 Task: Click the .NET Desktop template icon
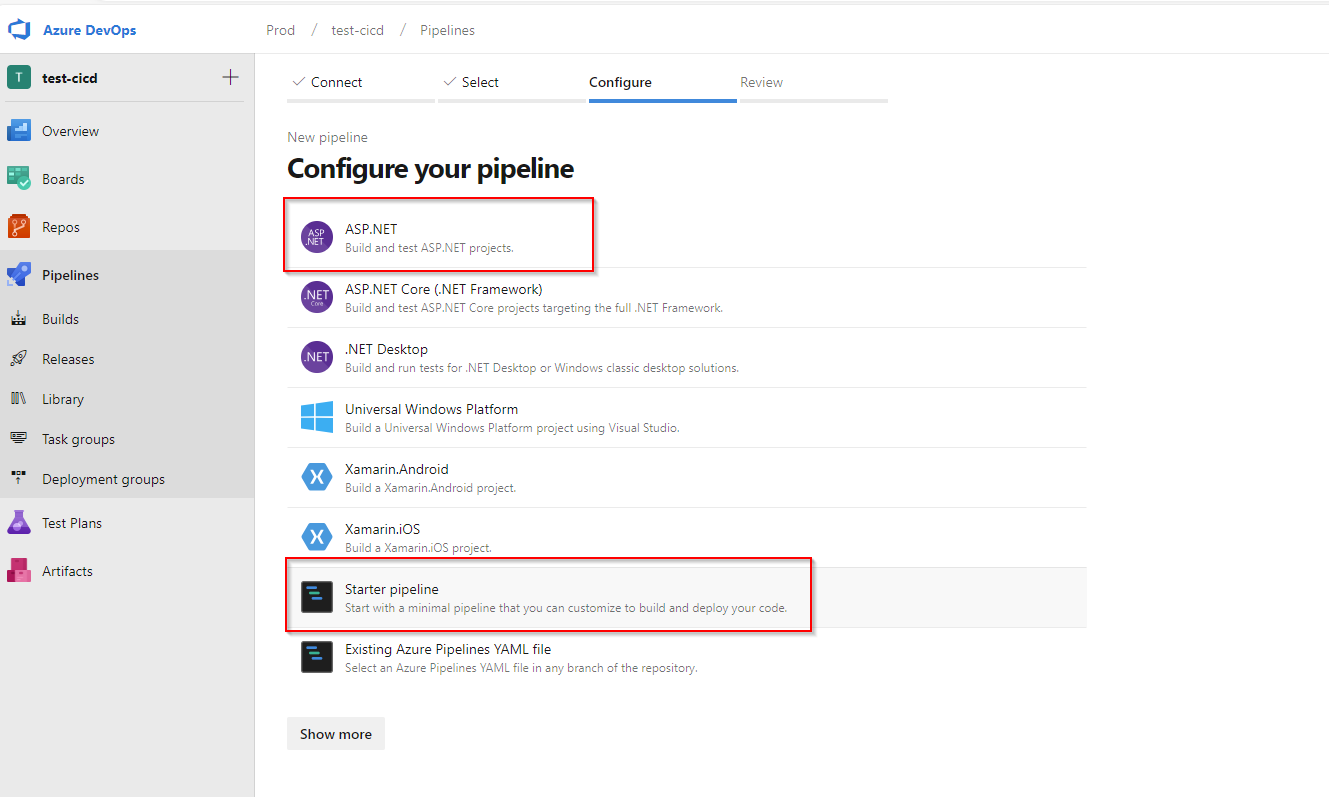click(x=317, y=358)
